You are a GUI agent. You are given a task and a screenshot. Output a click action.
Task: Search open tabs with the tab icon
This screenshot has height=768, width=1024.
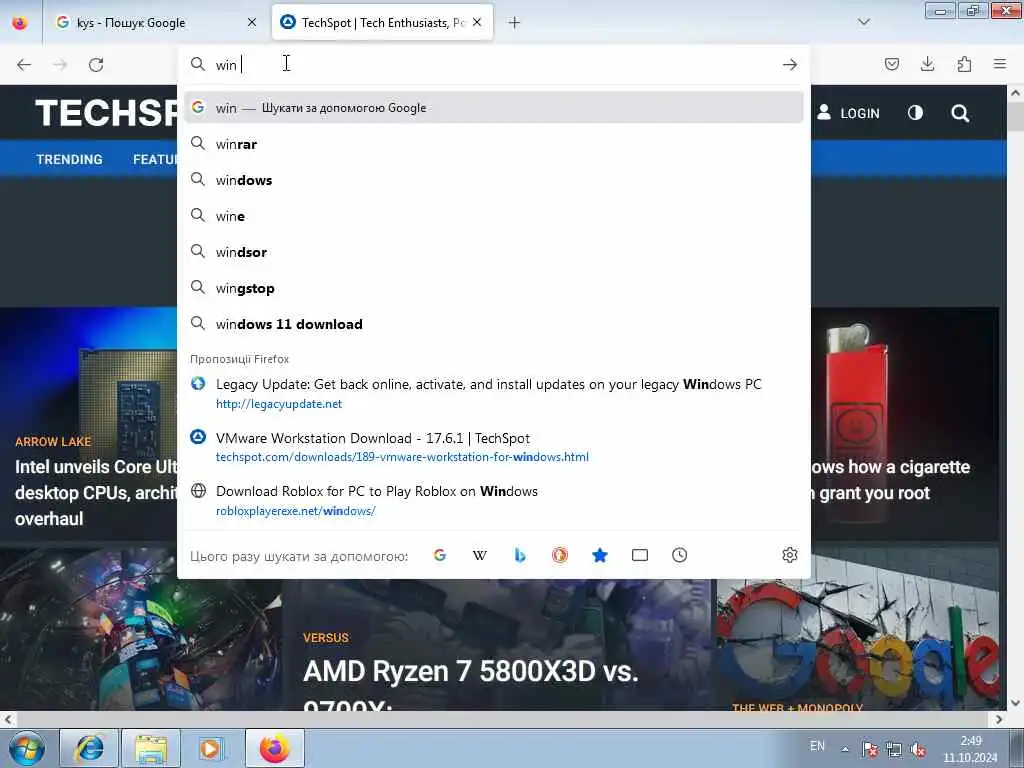pyautogui.click(x=640, y=555)
